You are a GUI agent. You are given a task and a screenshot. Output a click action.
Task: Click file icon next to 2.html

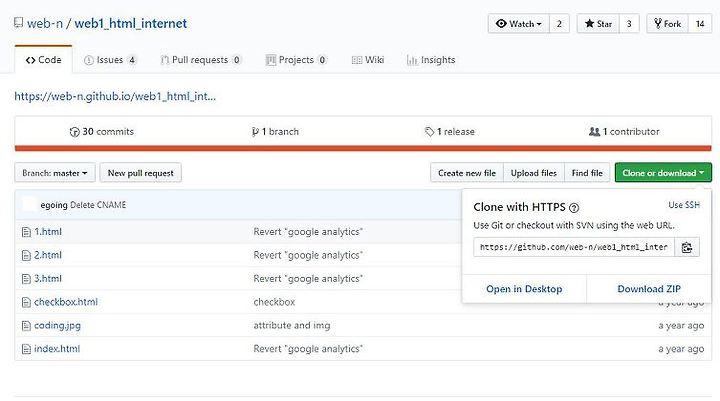tap(26, 255)
